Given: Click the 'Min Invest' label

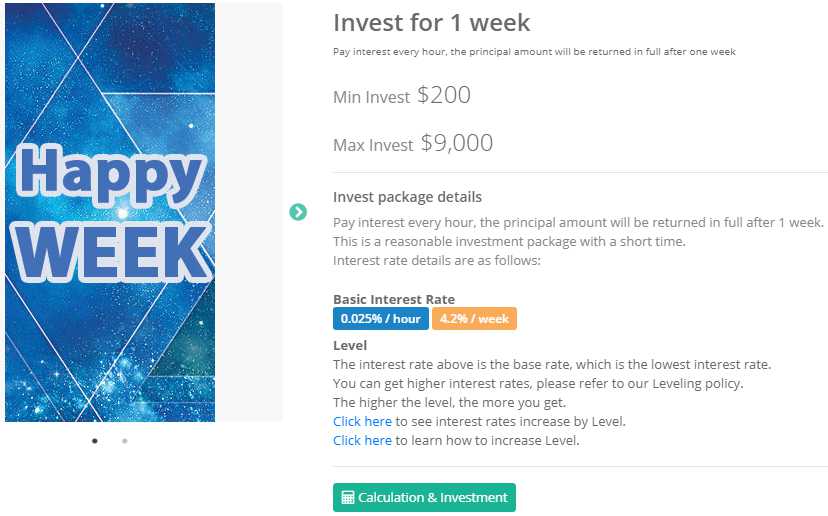Looking at the screenshot, I should 371,98.
